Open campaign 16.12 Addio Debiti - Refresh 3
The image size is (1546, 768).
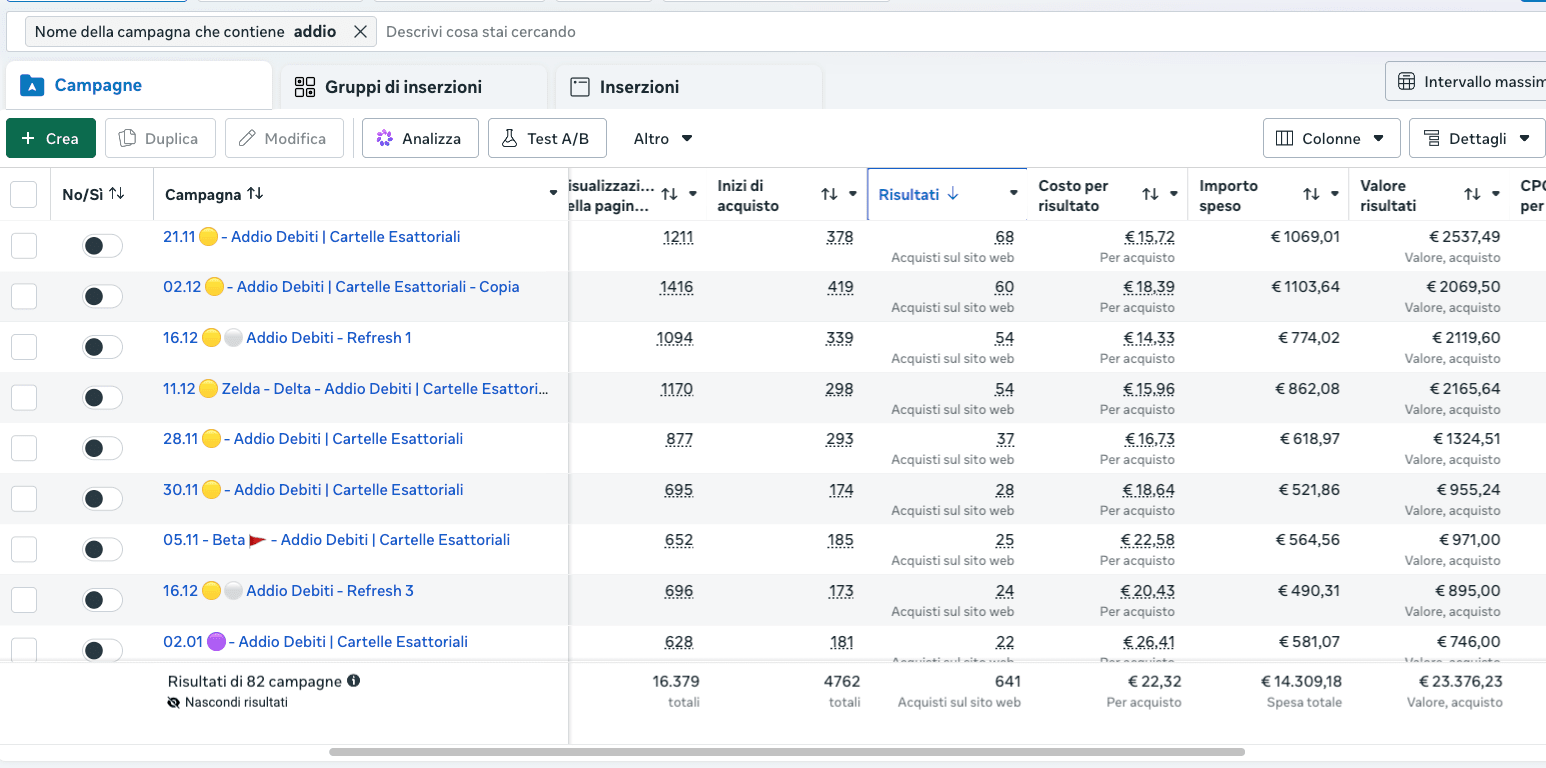(x=288, y=591)
